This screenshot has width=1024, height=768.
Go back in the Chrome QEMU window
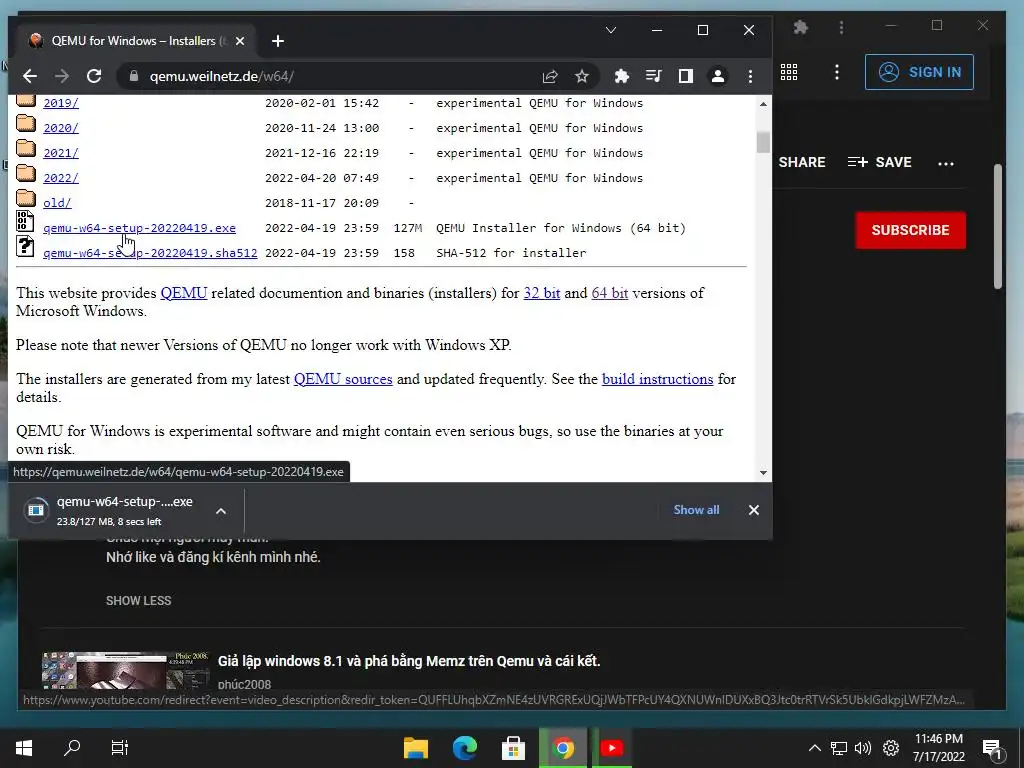pyautogui.click(x=29, y=76)
